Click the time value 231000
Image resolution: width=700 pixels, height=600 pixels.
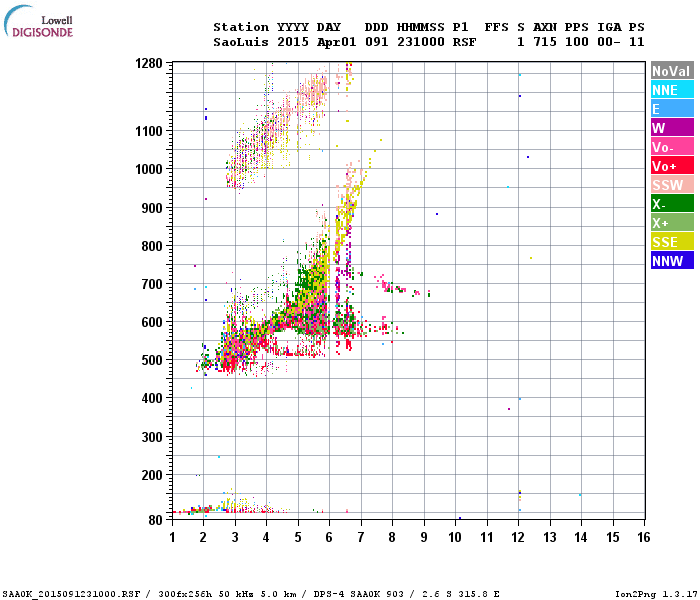pos(421,42)
